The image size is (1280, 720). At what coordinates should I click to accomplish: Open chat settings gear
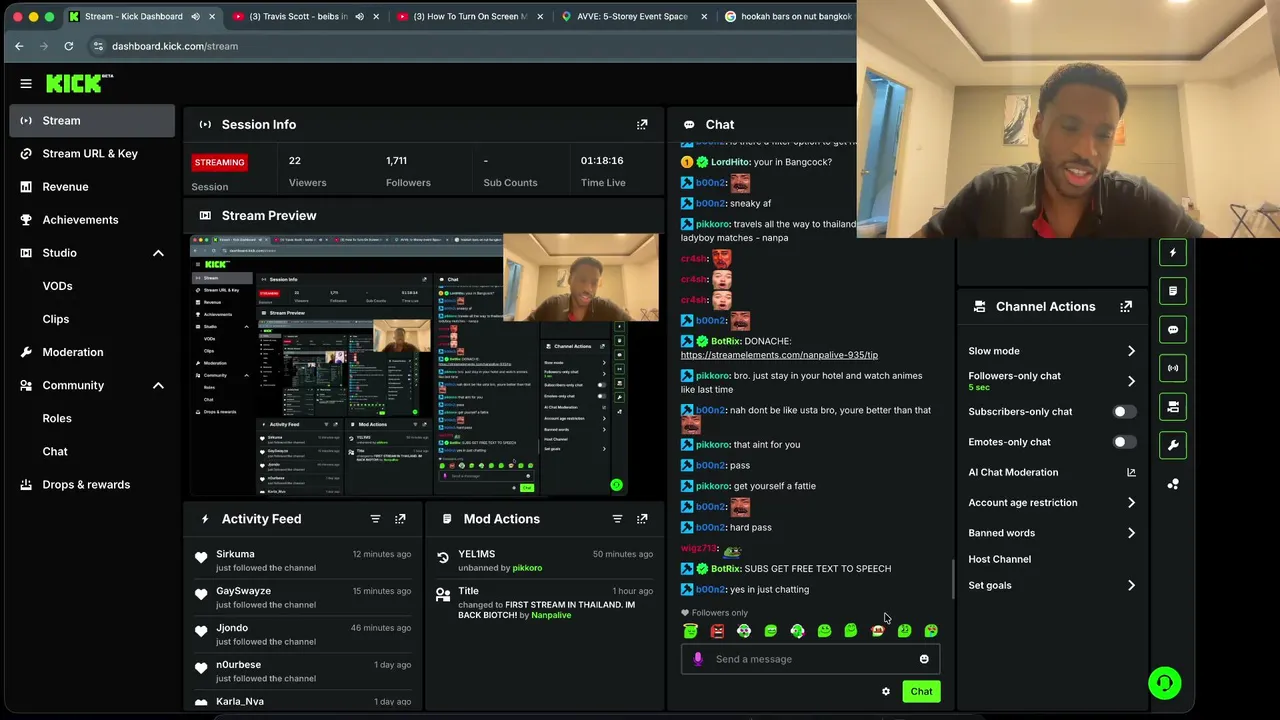click(886, 691)
